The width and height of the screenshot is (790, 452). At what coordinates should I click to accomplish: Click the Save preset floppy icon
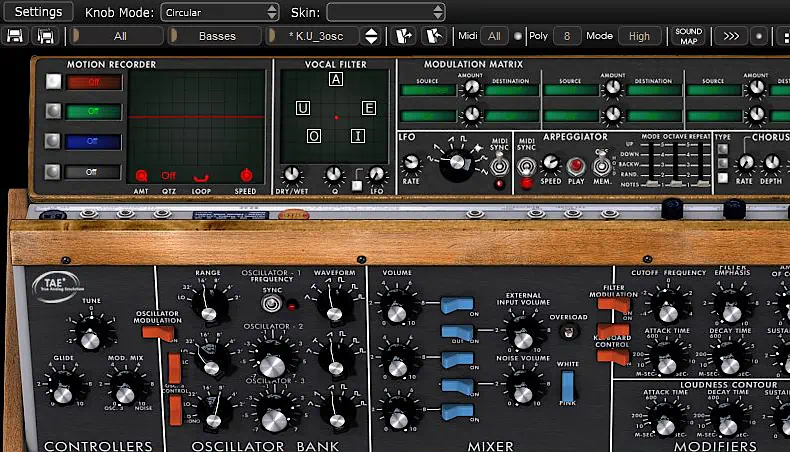[15, 36]
